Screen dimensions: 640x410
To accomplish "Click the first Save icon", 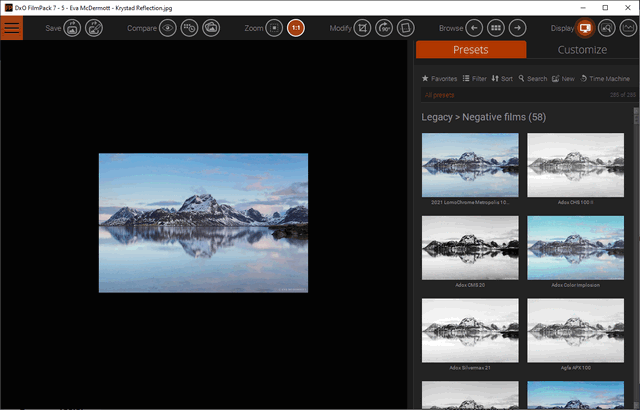I will 73,27.
